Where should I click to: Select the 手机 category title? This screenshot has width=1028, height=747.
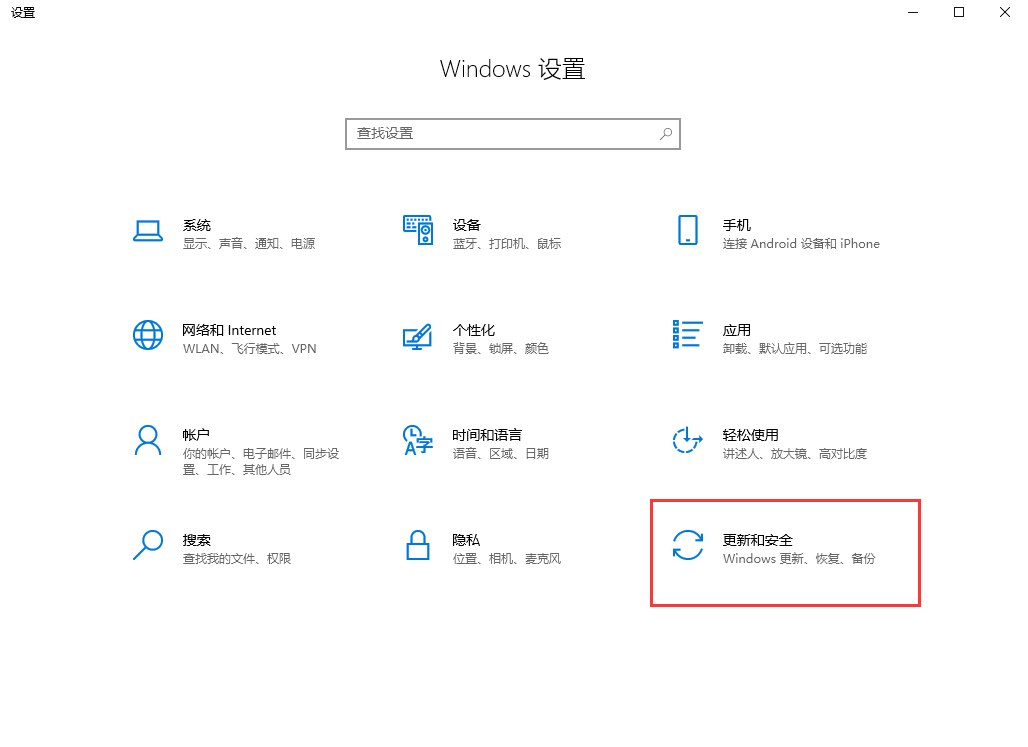point(737,226)
